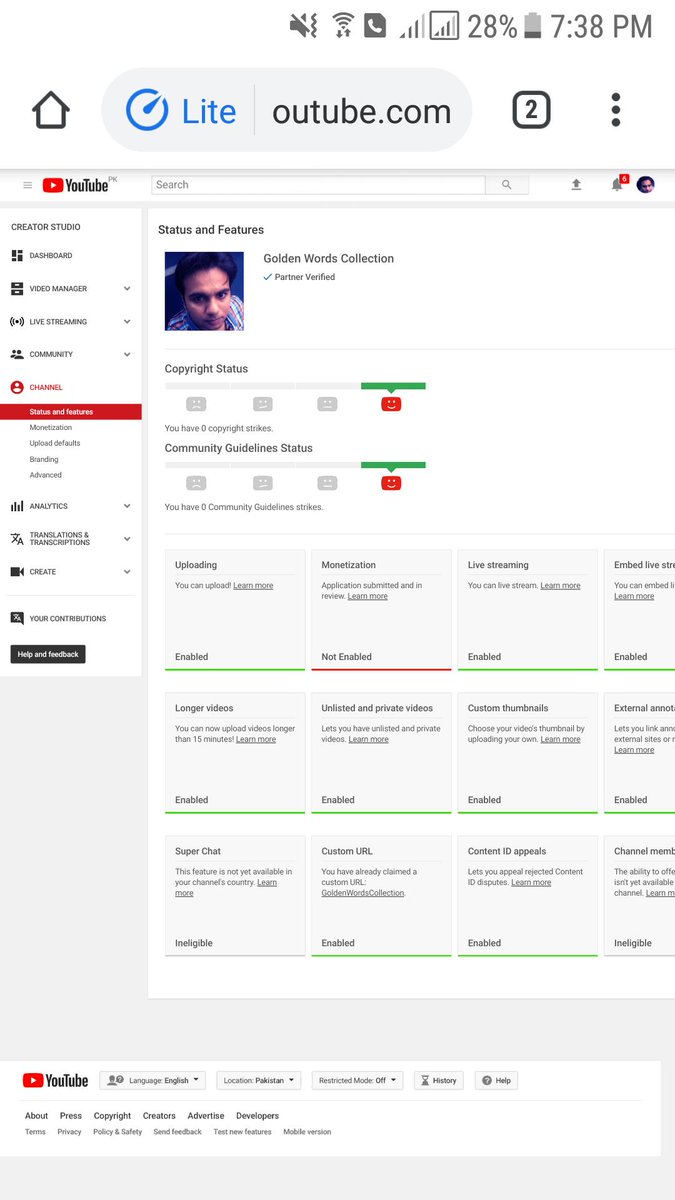Click the channel profile picture thumbnail

(x=204, y=291)
